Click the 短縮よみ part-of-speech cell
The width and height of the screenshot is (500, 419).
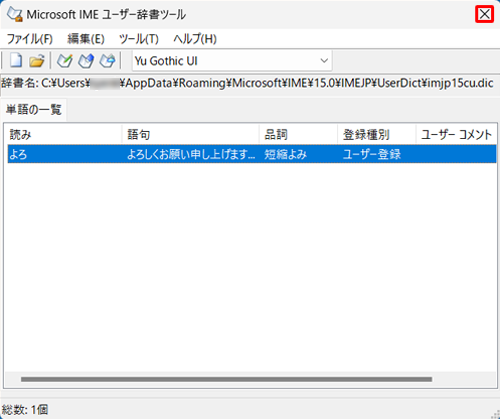coord(285,154)
